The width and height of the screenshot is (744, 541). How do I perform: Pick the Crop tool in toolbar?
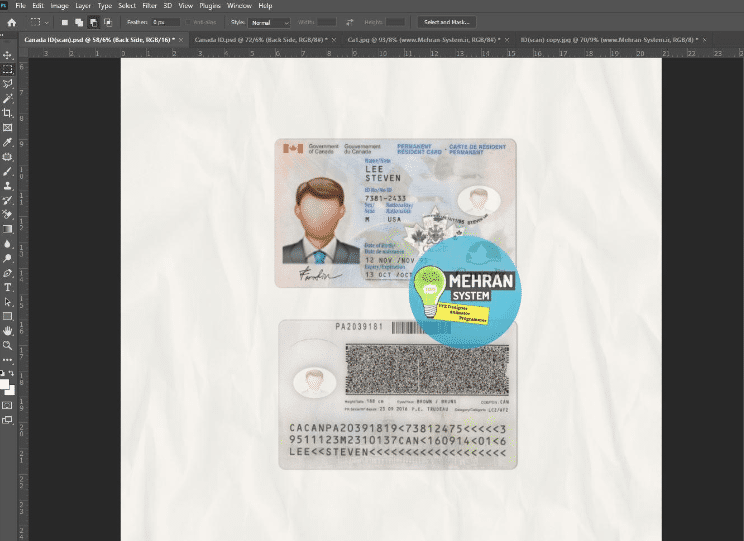tap(7, 113)
